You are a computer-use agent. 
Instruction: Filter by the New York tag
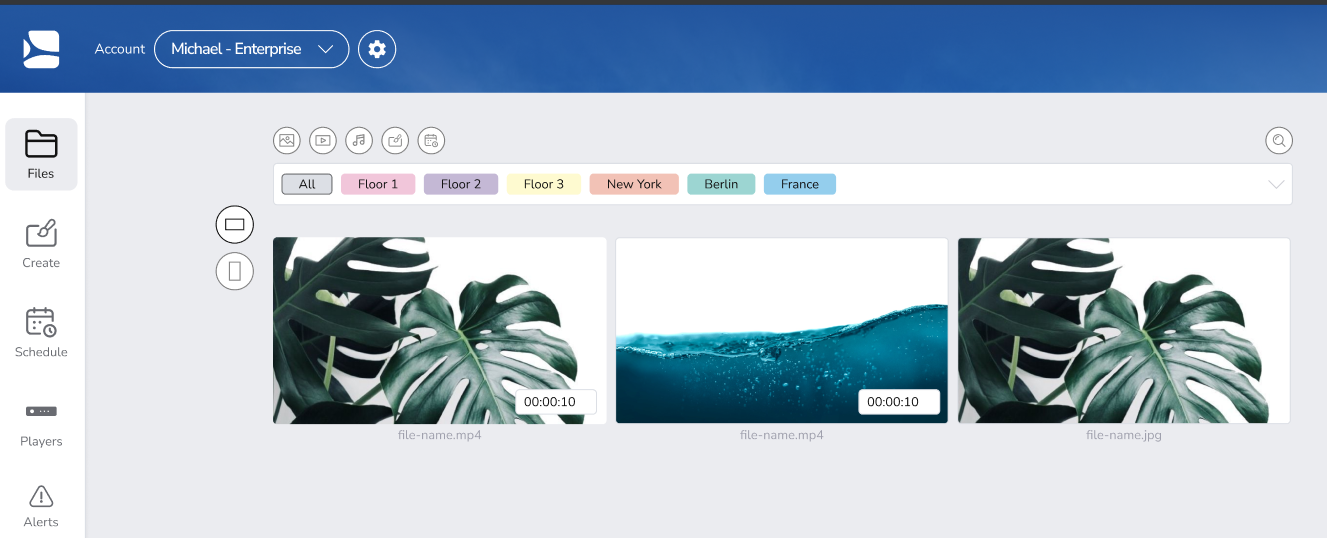(x=634, y=184)
